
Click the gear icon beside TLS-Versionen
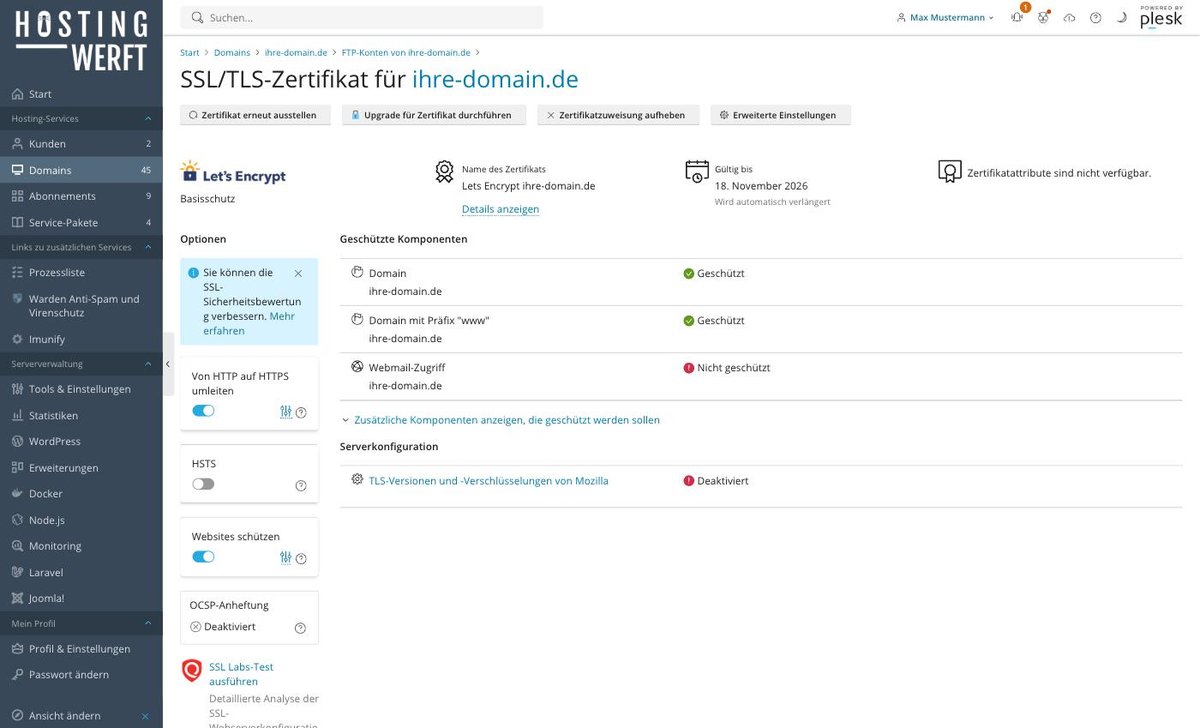[x=357, y=480]
